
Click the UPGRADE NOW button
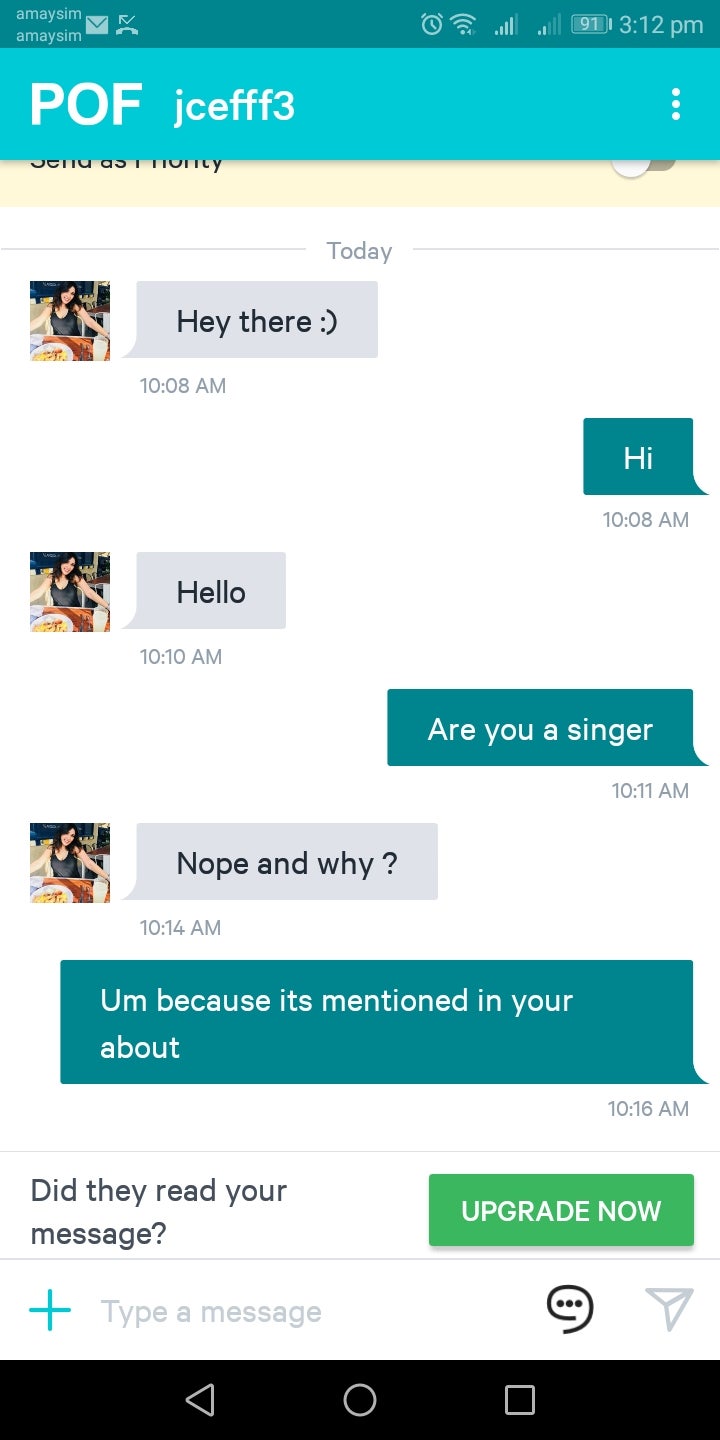(561, 1210)
